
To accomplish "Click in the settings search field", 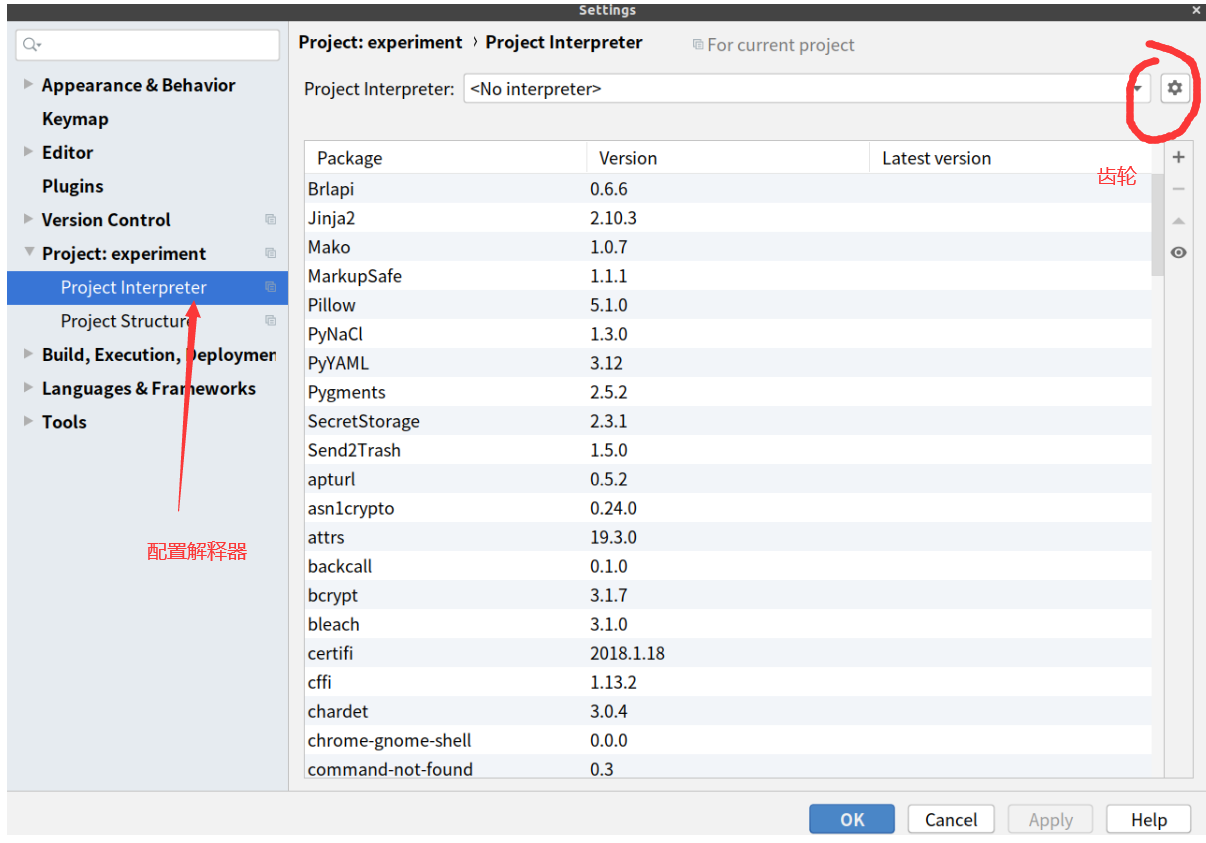I will 148,45.
